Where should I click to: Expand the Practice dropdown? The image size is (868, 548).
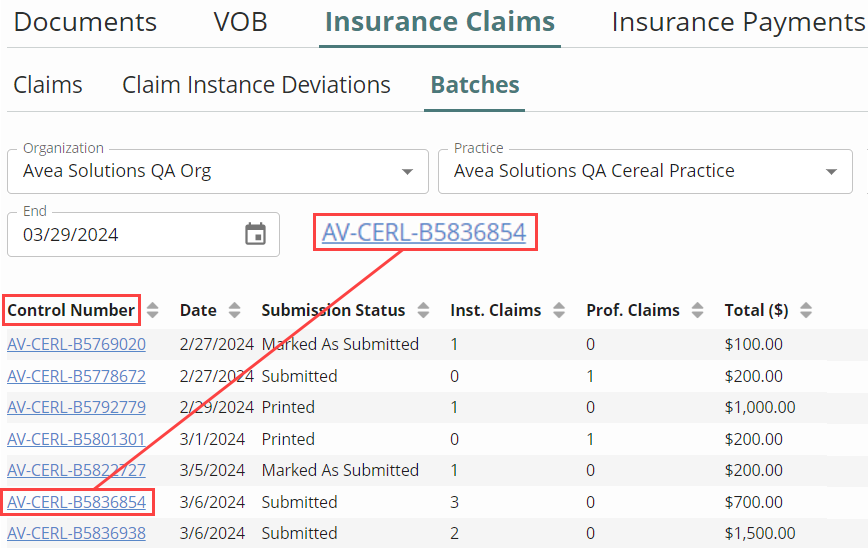[x=831, y=172]
